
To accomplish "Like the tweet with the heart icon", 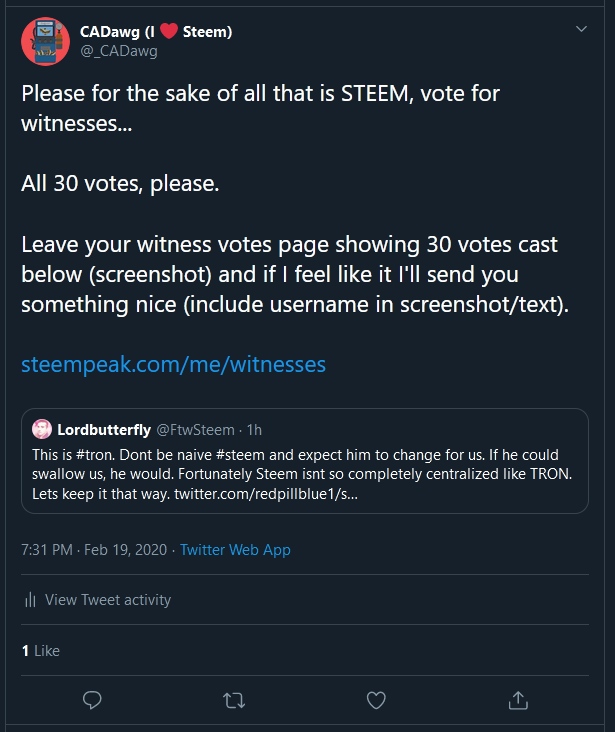I will tap(376, 699).
